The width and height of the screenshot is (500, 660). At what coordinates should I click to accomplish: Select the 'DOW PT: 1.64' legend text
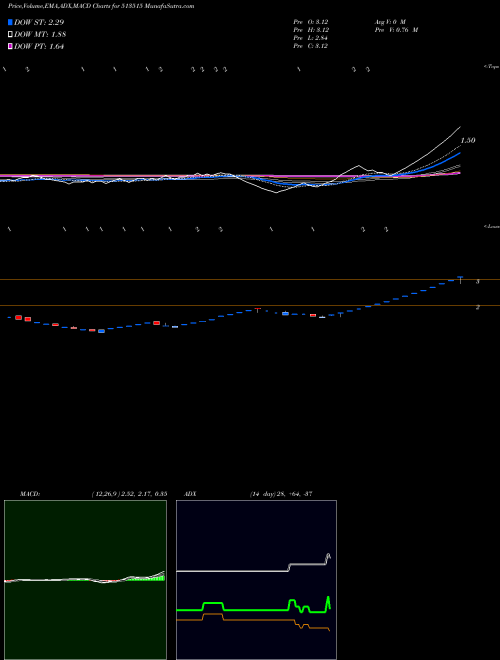coord(39,47)
